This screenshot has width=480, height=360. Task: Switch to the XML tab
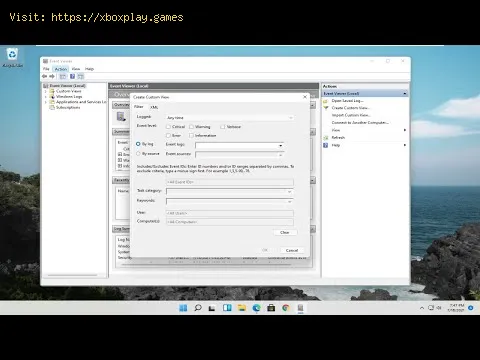[x=154, y=107]
